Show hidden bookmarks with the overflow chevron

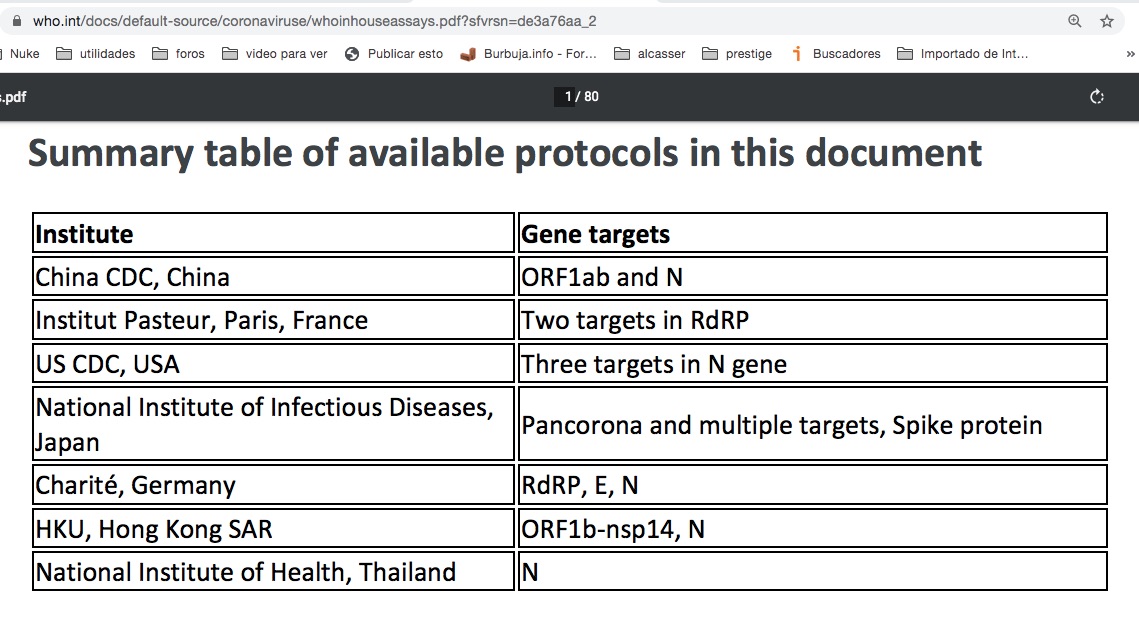tap(1130, 54)
